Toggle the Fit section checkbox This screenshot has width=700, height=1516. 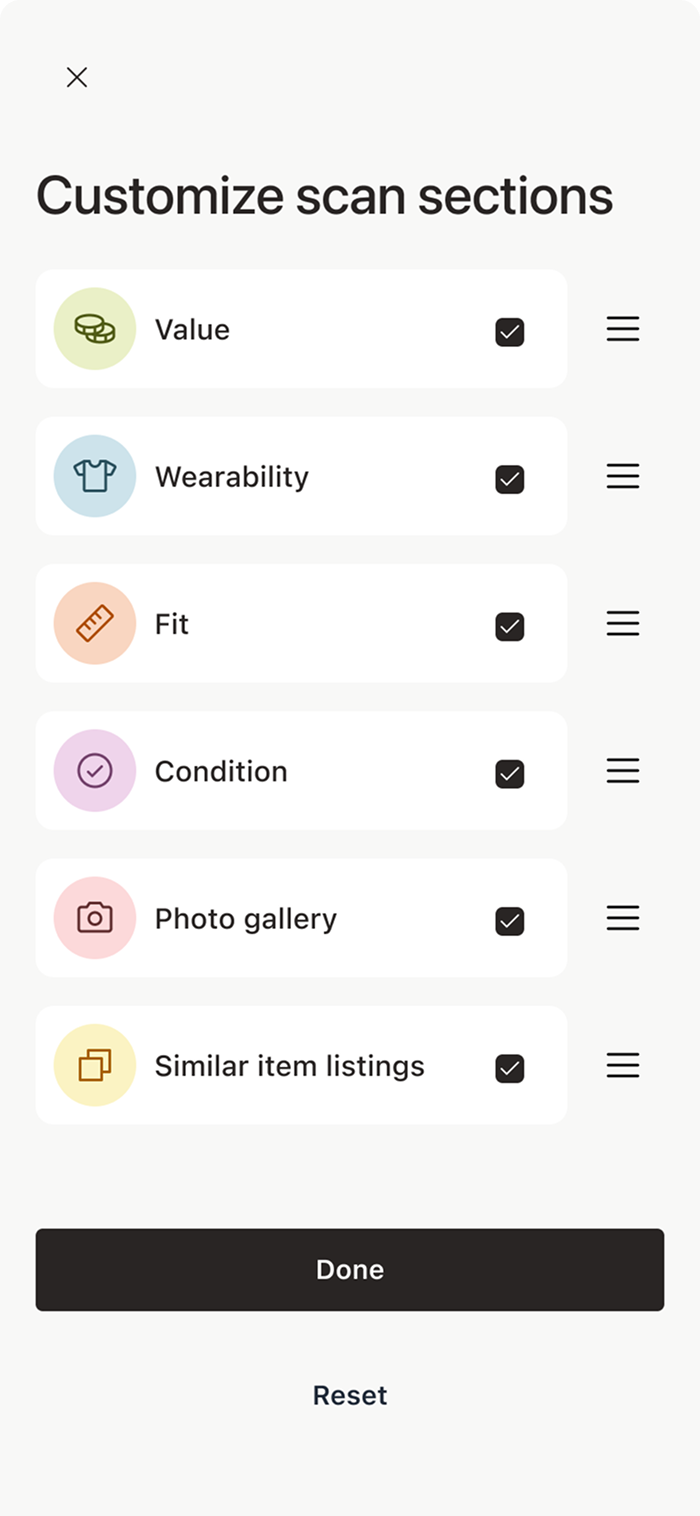pos(510,627)
